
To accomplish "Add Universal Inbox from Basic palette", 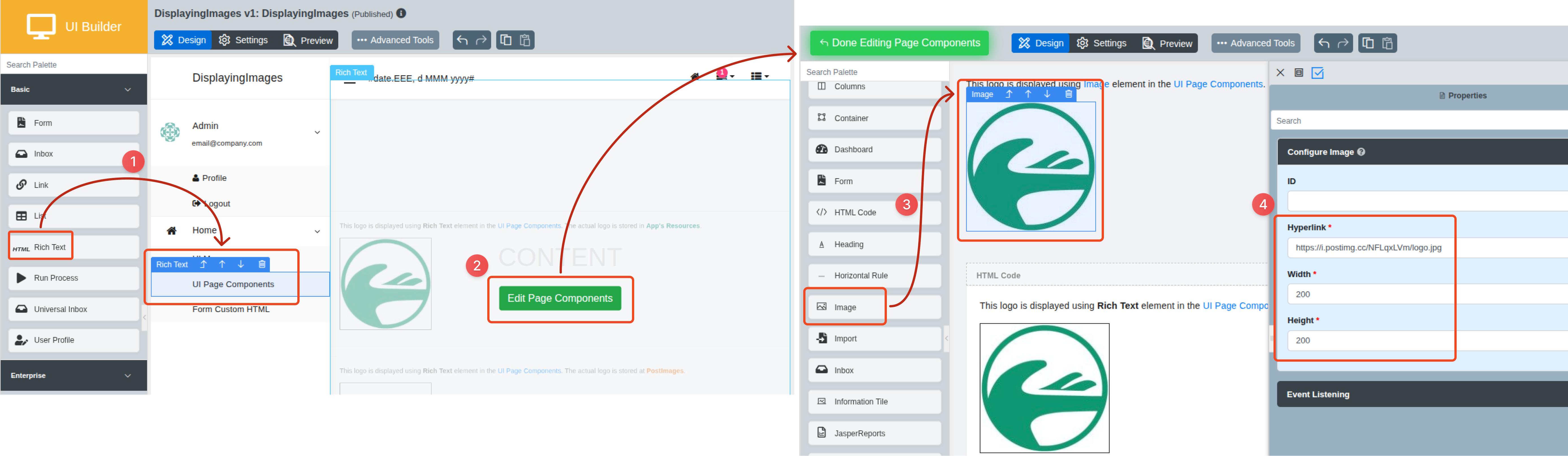I will pyautogui.click(x=74, y=309).
